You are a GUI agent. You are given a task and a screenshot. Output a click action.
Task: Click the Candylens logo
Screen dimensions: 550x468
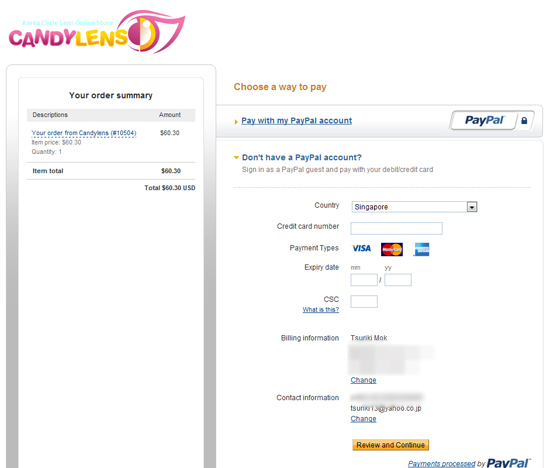[96, 32]
